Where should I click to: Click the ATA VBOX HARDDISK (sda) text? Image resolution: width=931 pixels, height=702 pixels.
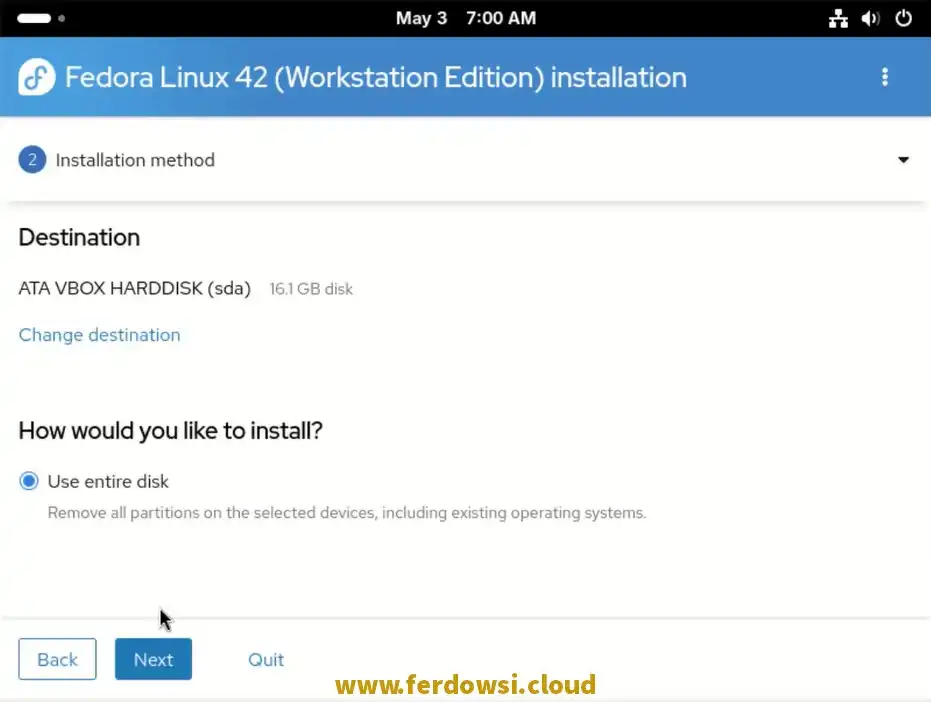point(135,289)
